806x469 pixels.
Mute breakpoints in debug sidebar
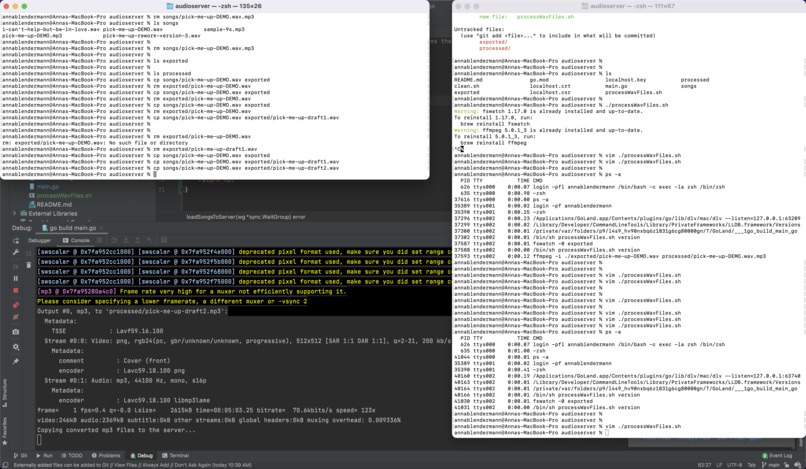16,317
